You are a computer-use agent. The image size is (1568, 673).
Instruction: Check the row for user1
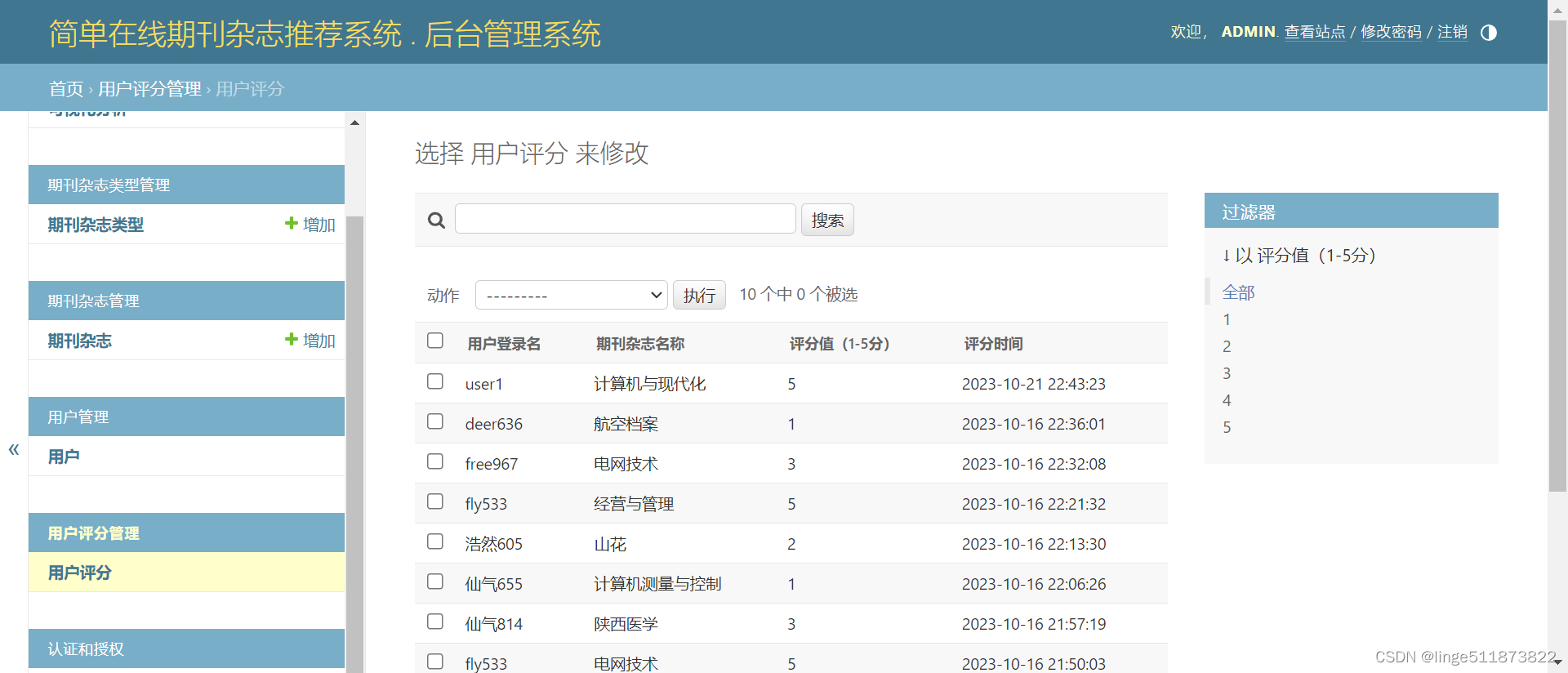pos(435,381)
